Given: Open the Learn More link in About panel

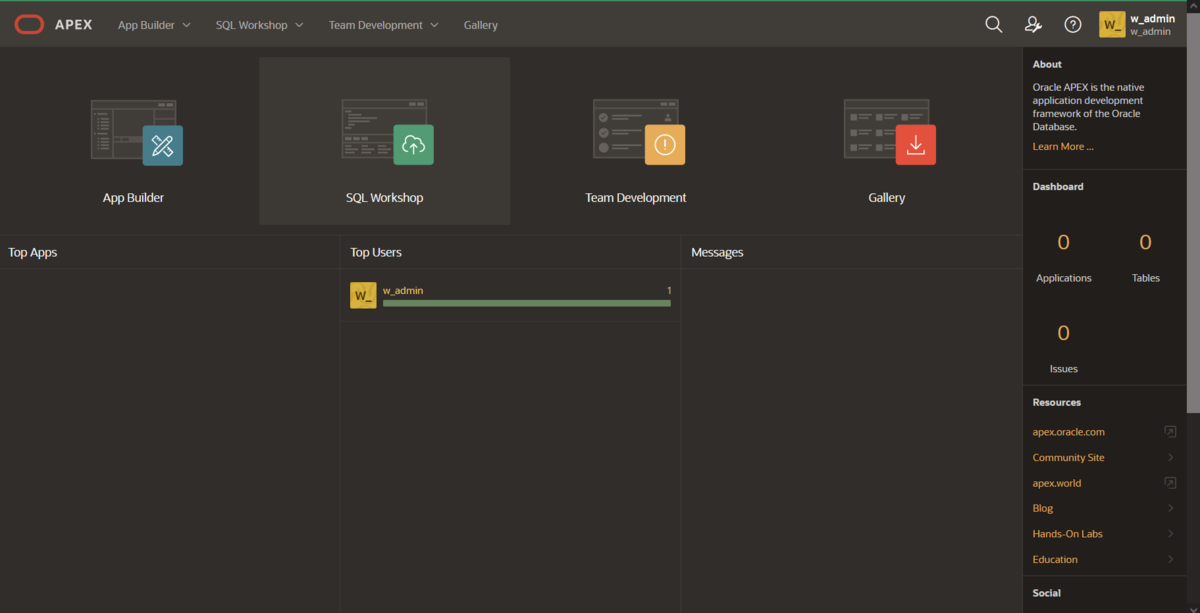Looking at the screenshot, I should pyautogui.click(x=1062, y=145).
